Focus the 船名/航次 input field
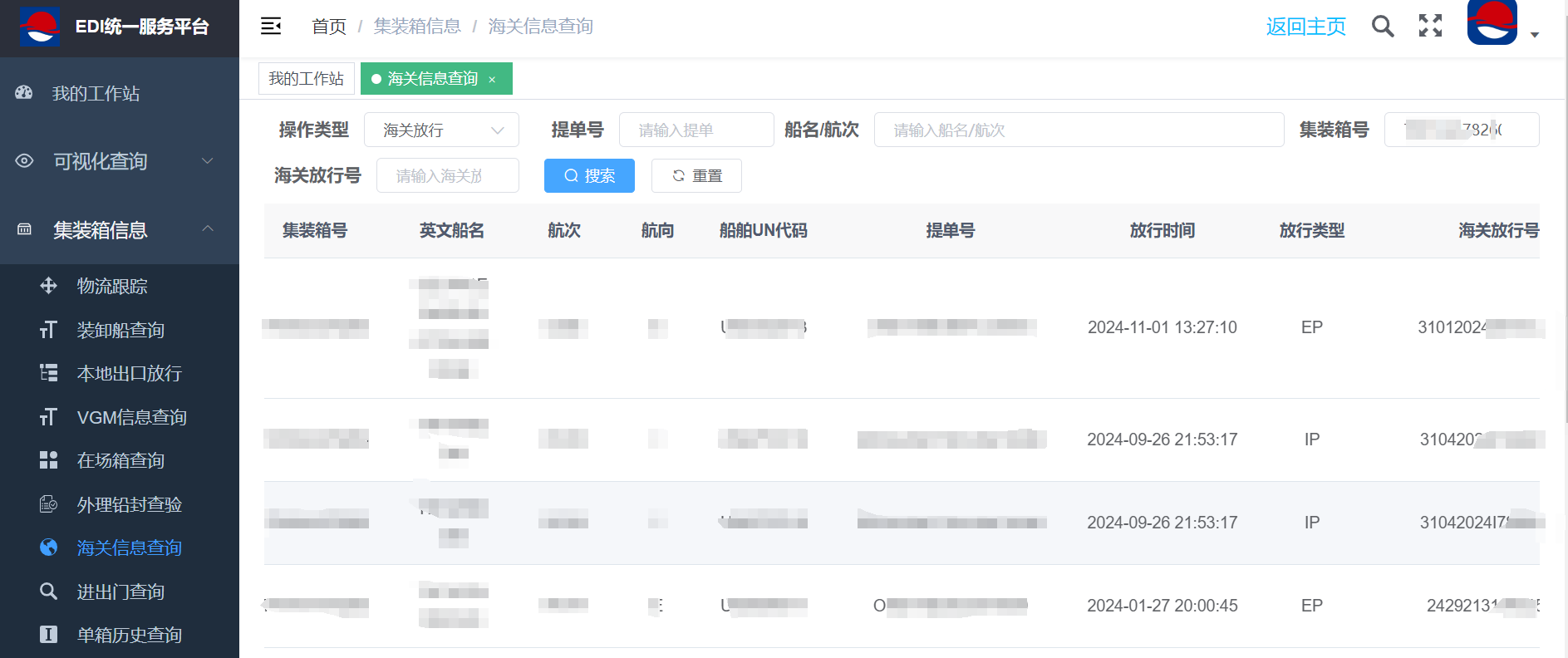The image size is (1568, 658). tap(1079, 130)
